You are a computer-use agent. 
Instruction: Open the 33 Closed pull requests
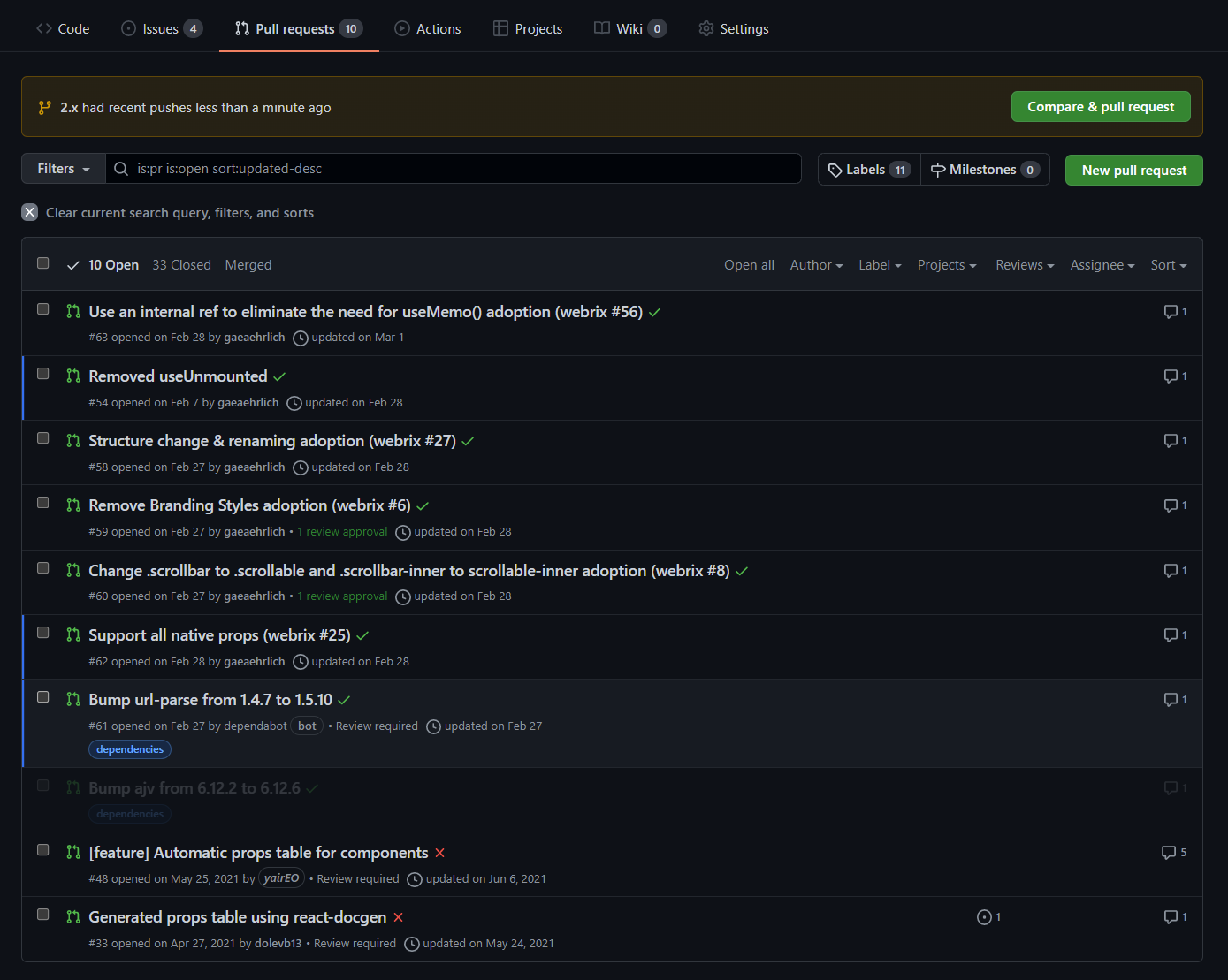[x=181, y=264]
